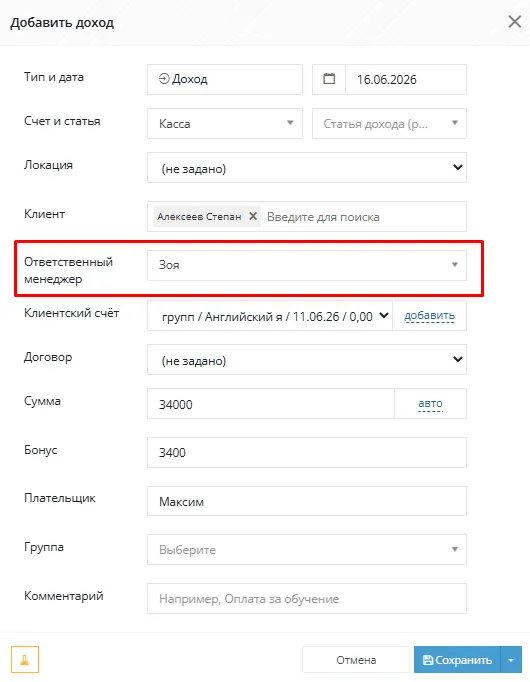Image resolution: width=530 pixels, height=682 pixels.
Task: Click the yellow flask icon button
Action: 25,659
